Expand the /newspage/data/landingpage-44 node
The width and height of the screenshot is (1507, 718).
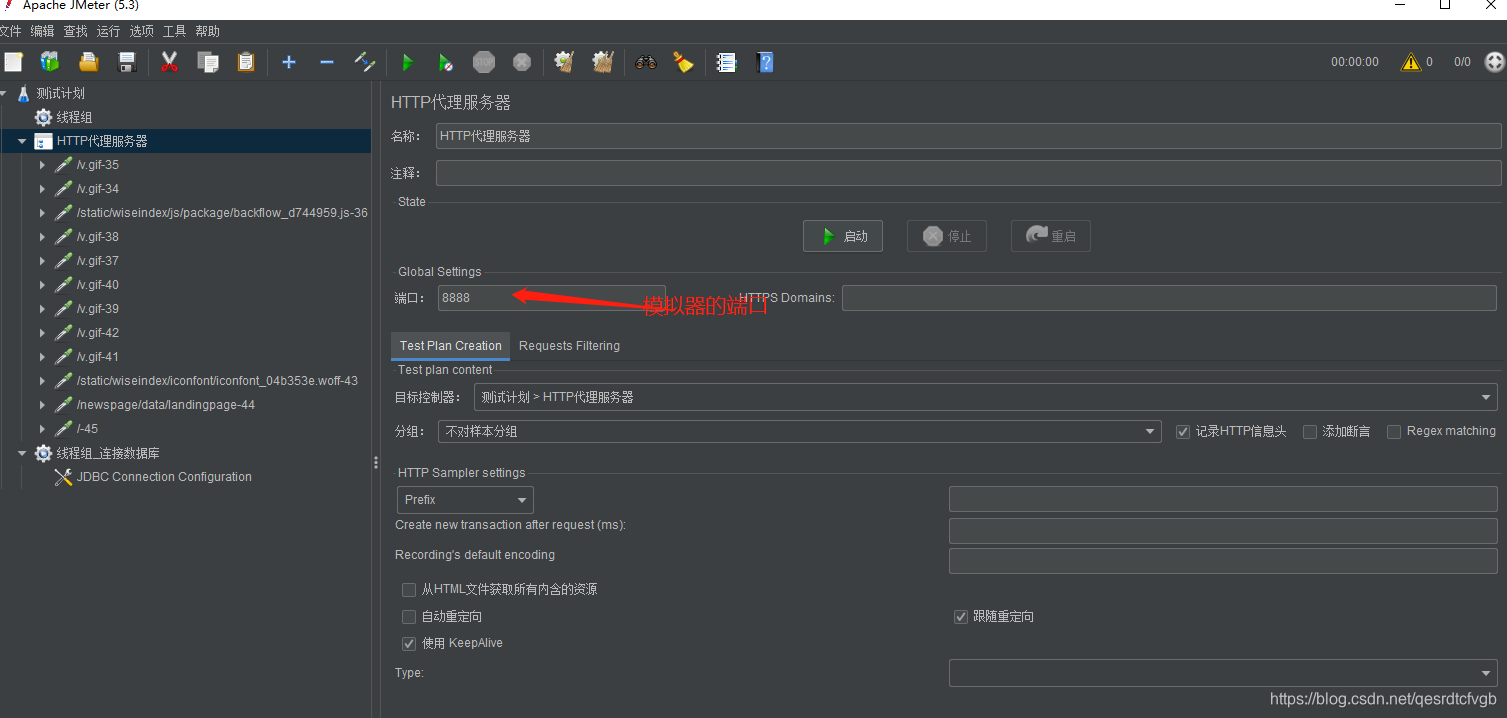pyautogui.click(x=42, y=405)
